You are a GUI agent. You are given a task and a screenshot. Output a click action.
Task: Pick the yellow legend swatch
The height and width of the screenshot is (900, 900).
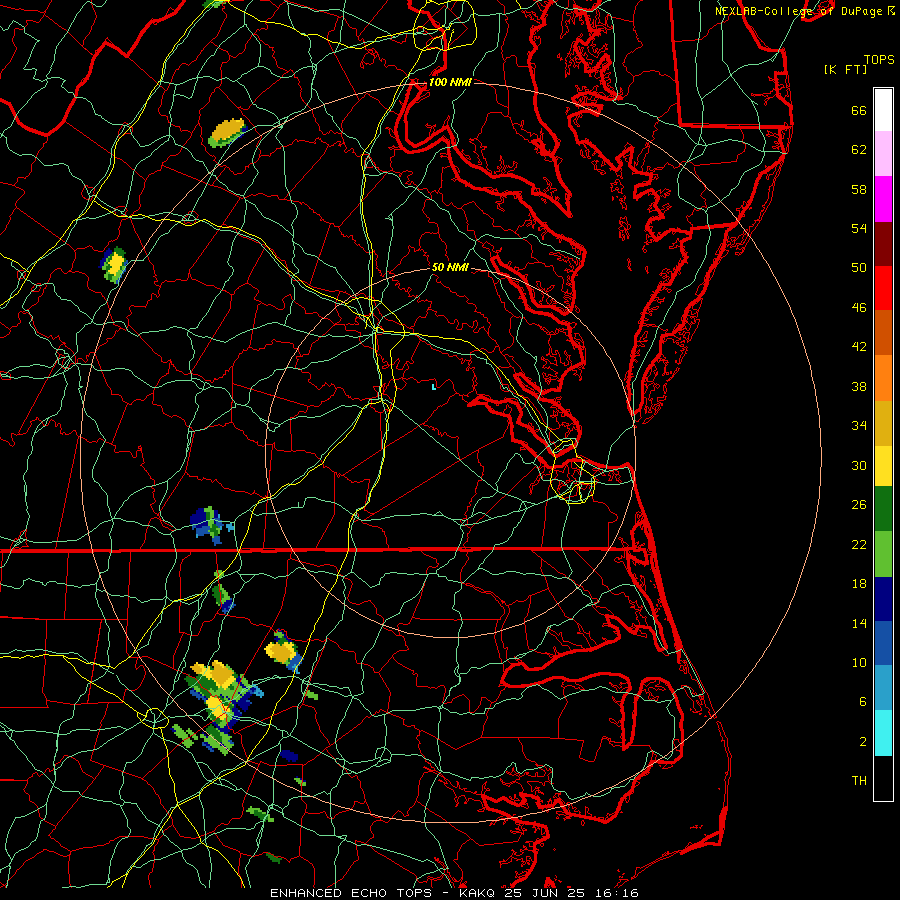point(883,466)
